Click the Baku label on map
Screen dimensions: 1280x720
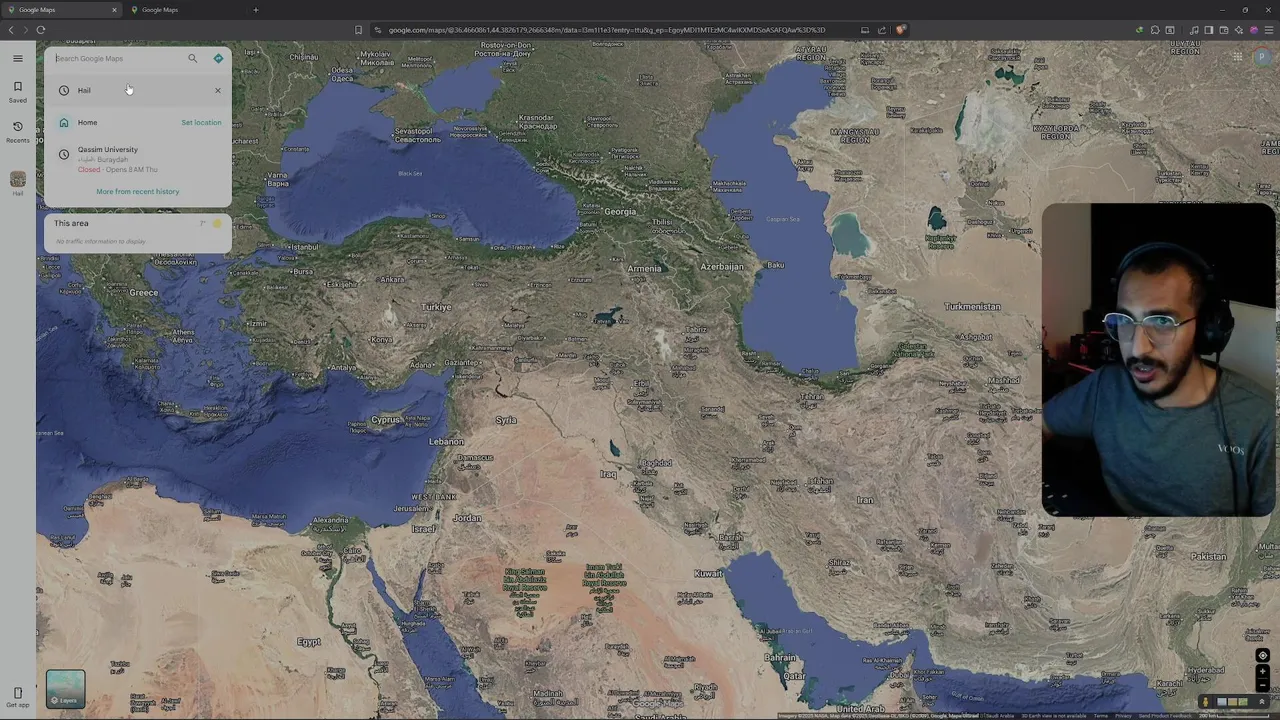(x=775, y=265)
